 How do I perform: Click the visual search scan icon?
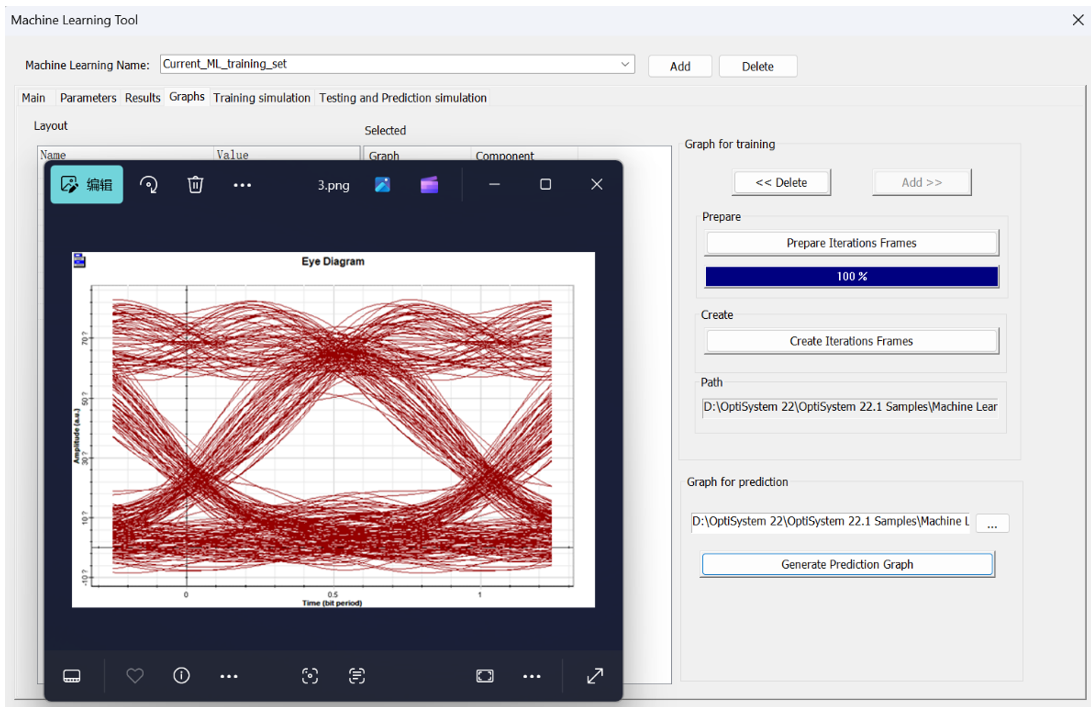[310, 676]
